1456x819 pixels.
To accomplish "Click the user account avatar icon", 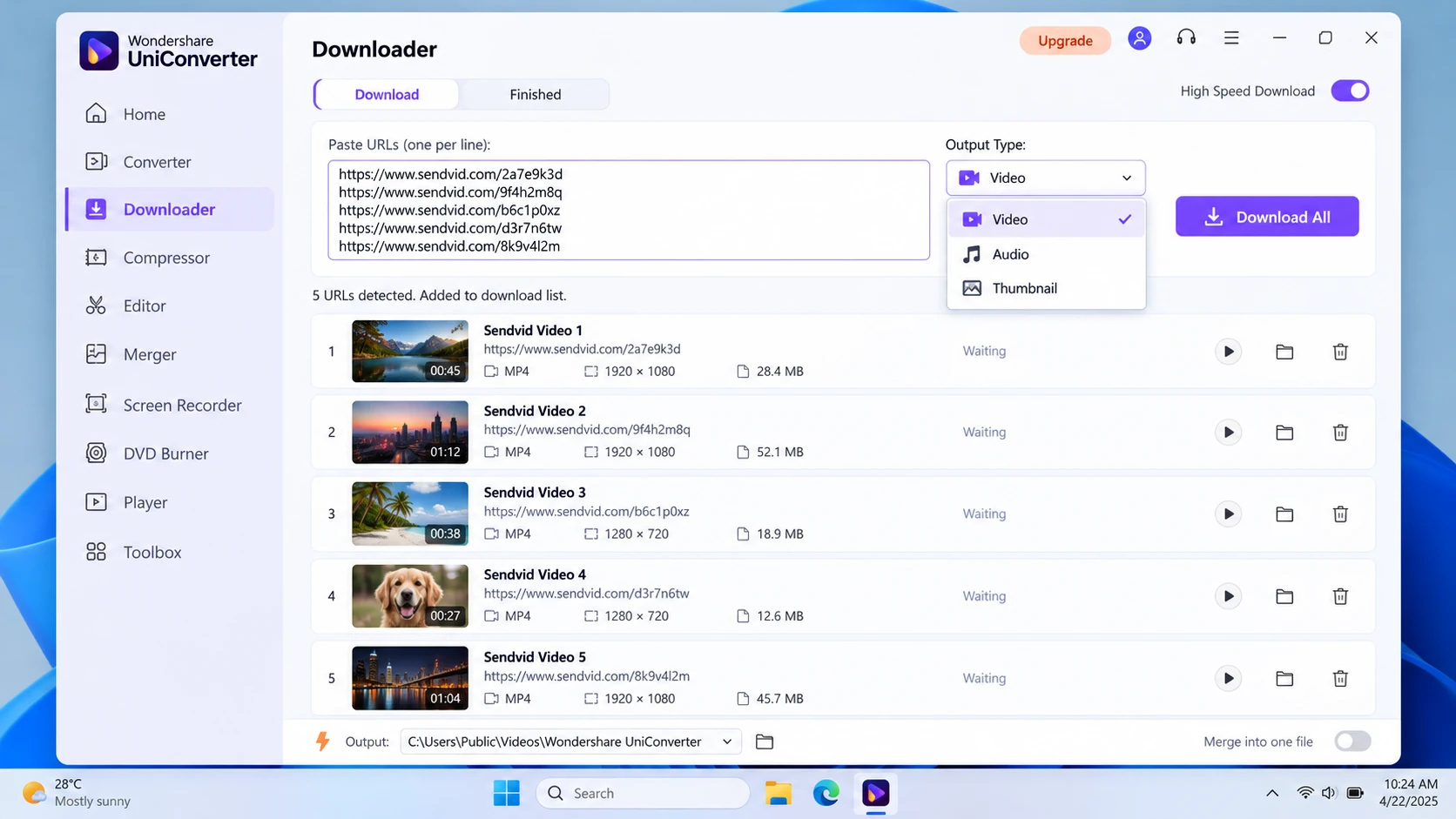I will [1139, 38].
